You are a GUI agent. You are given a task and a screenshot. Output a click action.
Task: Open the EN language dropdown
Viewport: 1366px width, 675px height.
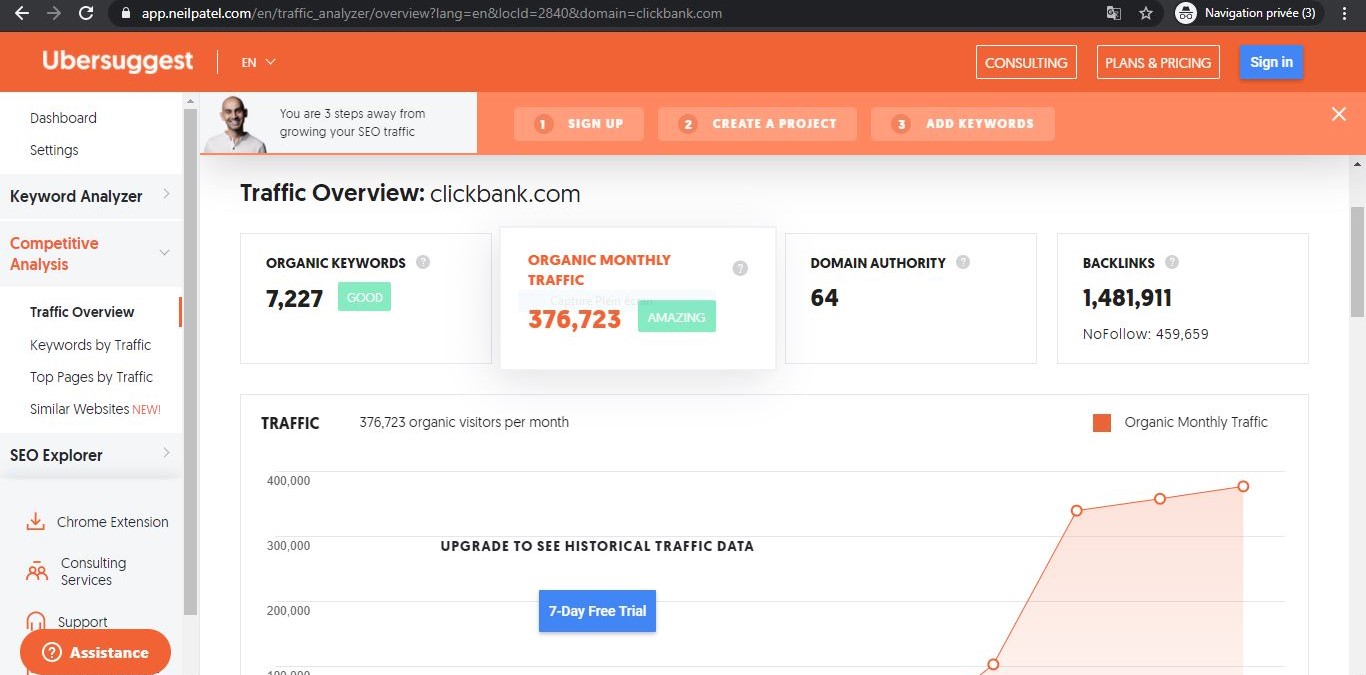point(258,62)
